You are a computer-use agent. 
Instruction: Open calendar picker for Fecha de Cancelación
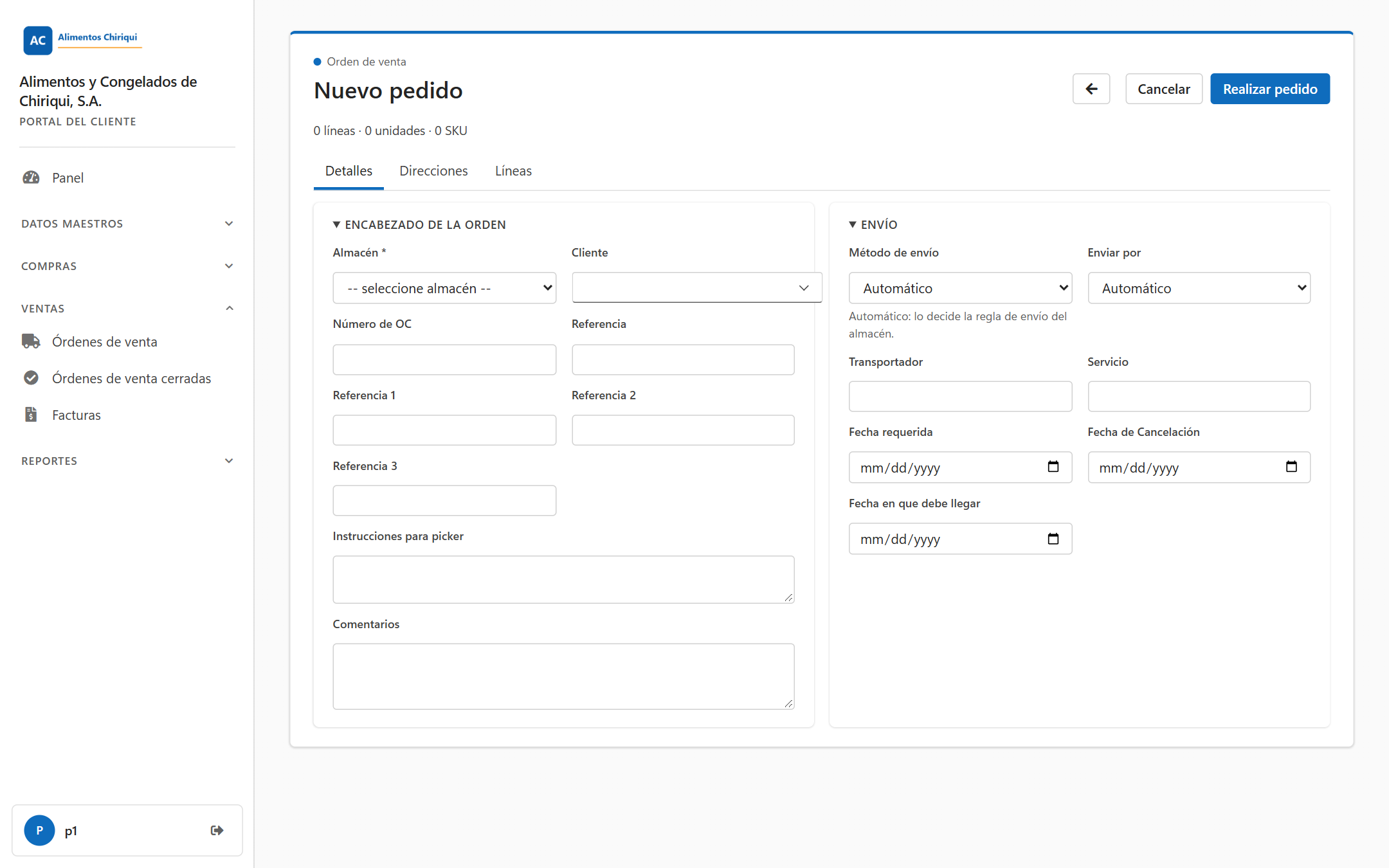point(1291,467)
